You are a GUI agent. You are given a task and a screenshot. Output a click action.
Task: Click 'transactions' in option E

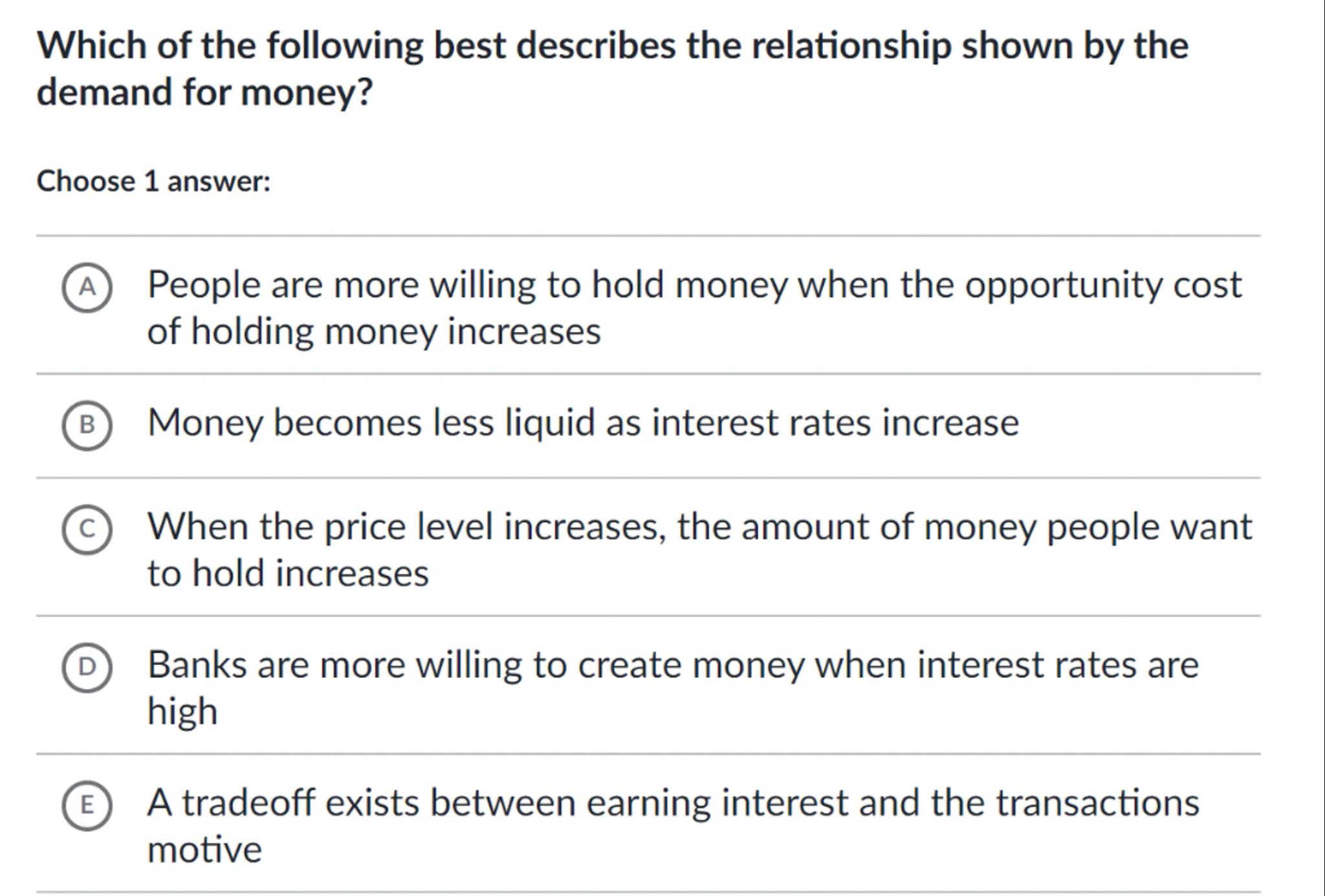tap(1097, 803)
